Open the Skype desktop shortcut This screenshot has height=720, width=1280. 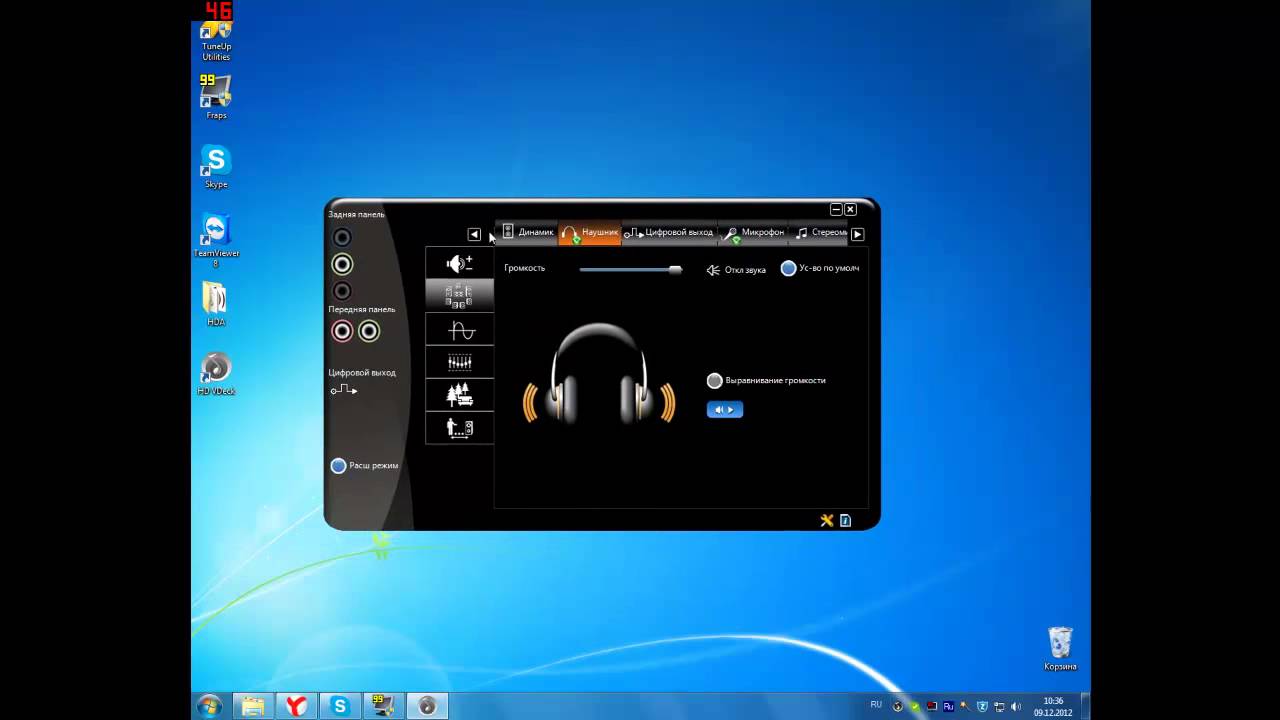point(216,167)
